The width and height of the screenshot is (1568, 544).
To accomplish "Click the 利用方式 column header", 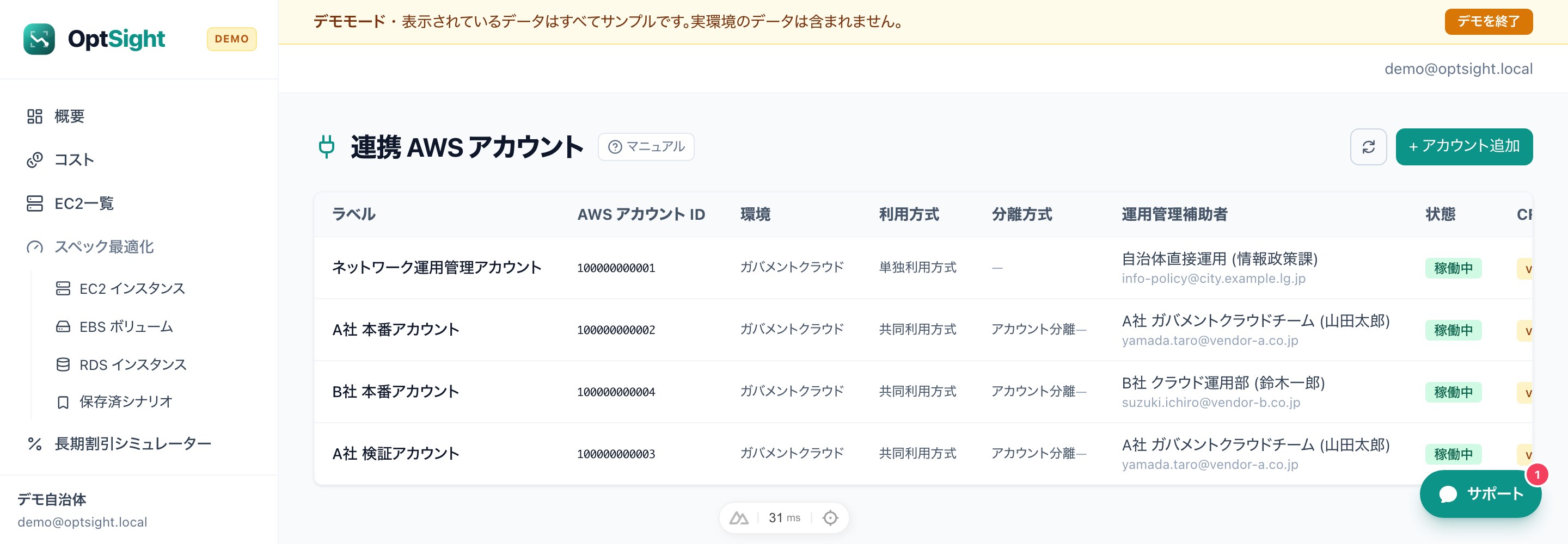I will tap(909, 214).
